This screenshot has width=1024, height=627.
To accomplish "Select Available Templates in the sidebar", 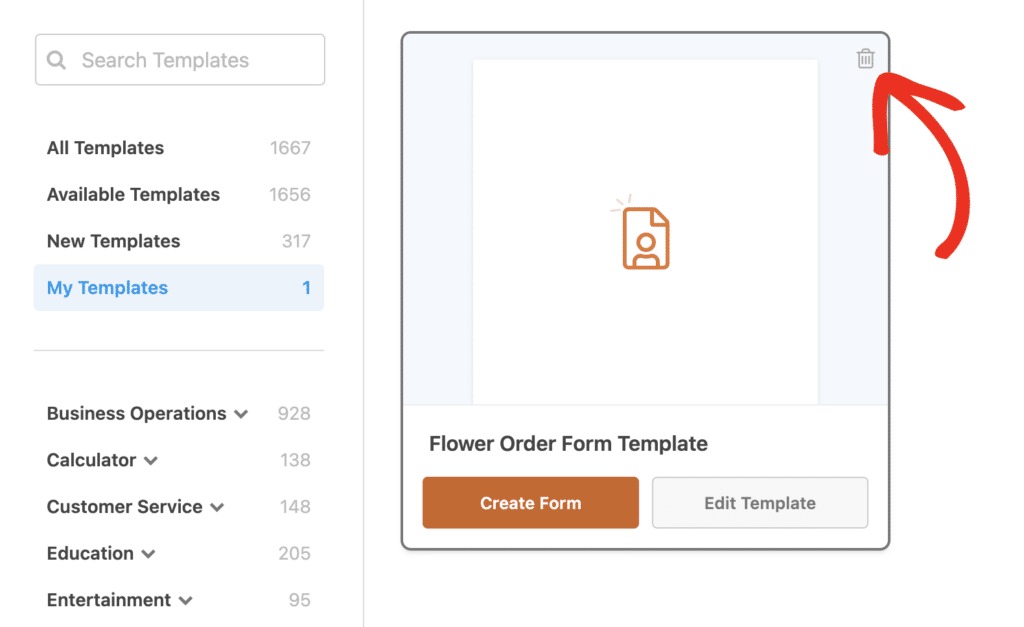I will click(x=133, y=194).
